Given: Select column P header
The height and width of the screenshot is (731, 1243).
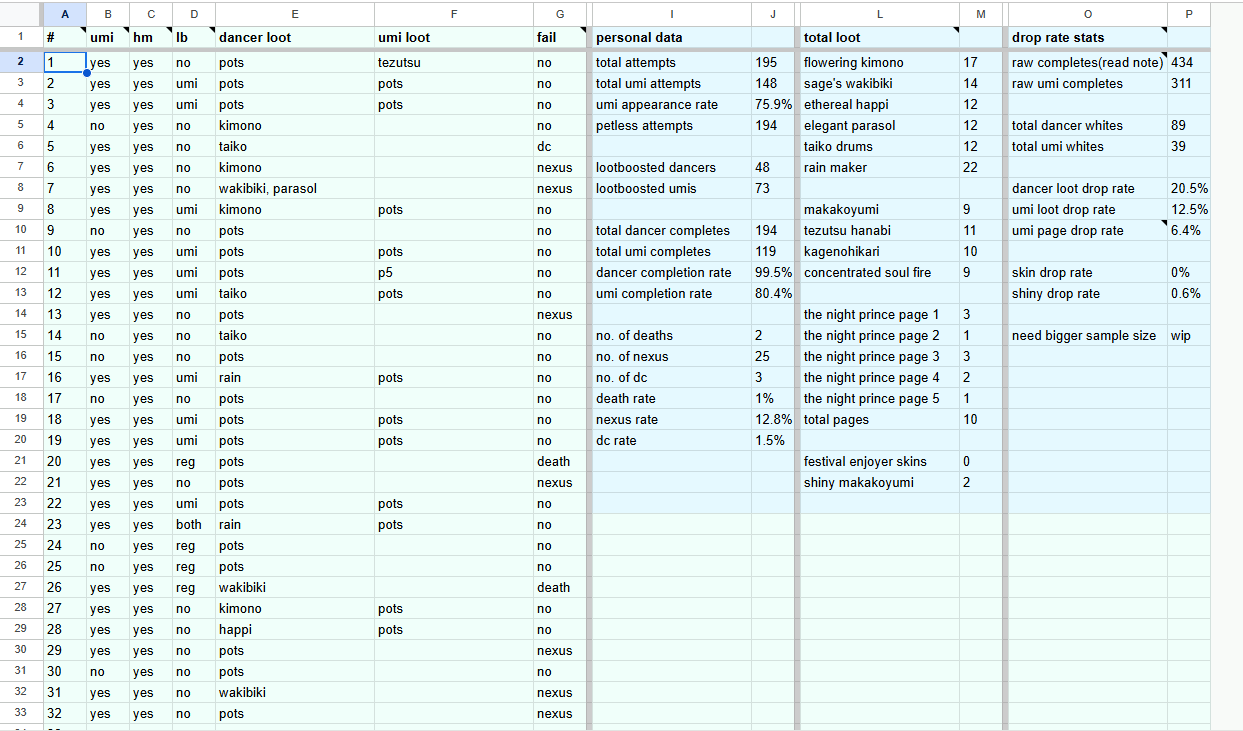Looking at the screenshot, I should coord(1188,14).
